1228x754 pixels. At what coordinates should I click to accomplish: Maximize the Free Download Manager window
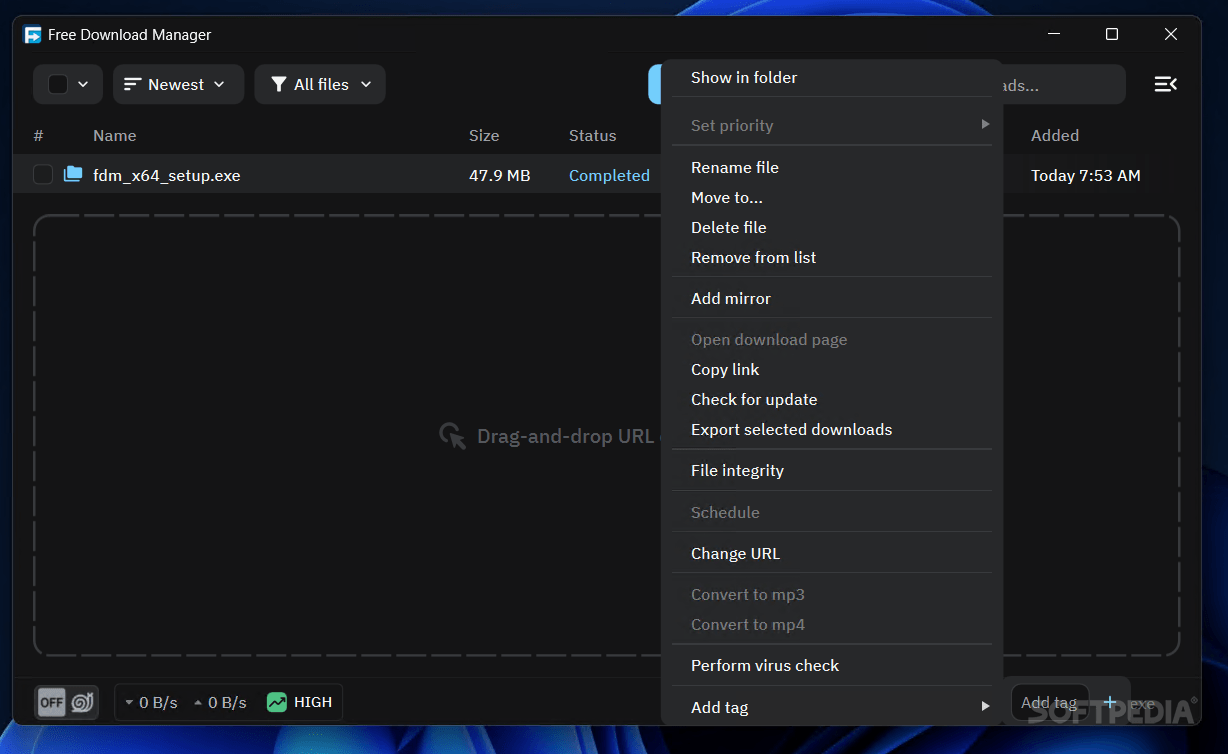[x=1111, y=34]
